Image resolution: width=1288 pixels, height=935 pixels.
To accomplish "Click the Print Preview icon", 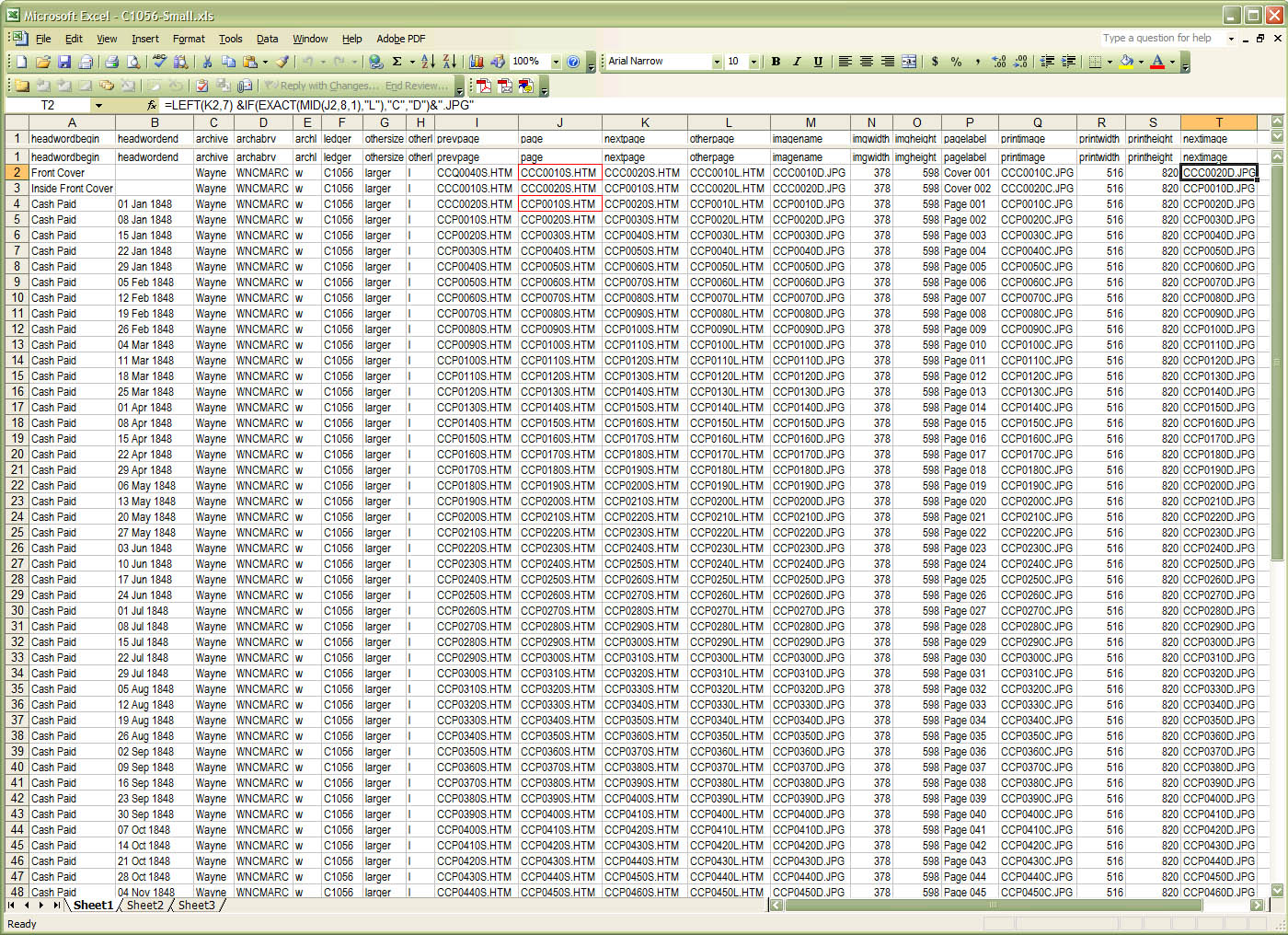I will (x=133, y=62).
